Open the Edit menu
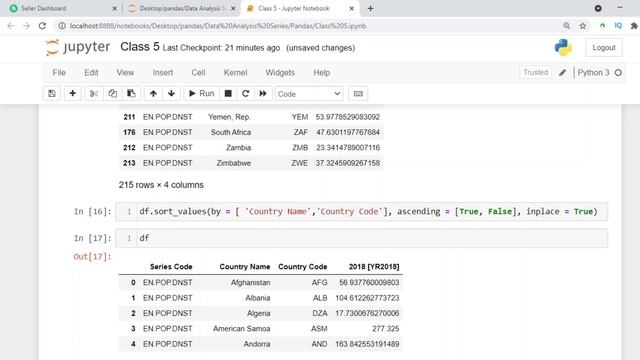The width and height of the screenshot is (640, 360). point(91,73)
